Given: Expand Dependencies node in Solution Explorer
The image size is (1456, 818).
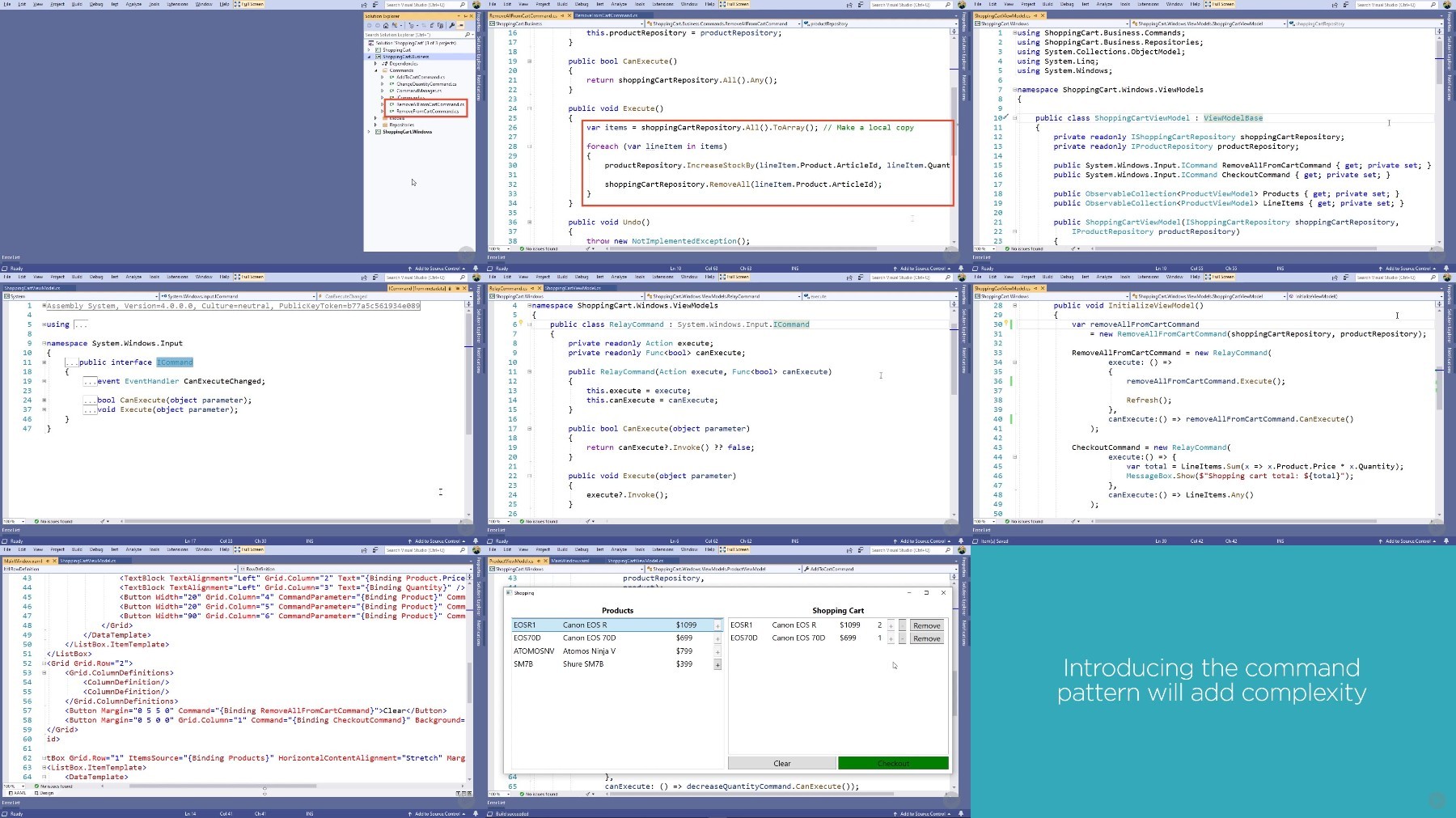Looking at the screenshot, I should coord(375,64).
